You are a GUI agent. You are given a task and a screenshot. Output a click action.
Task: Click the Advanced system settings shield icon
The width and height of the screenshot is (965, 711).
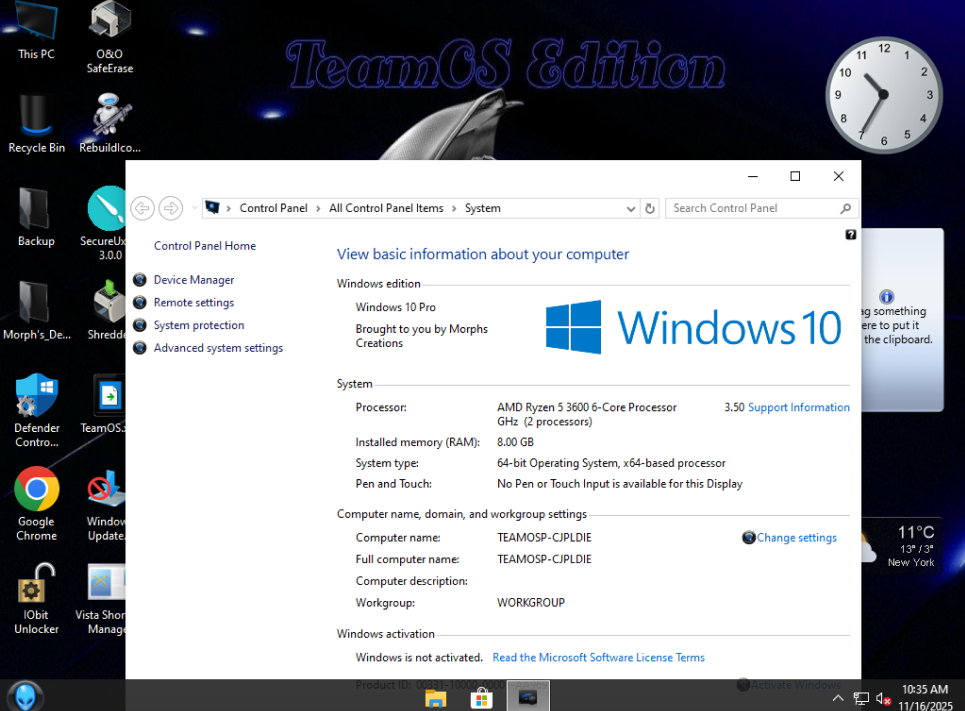pyautogui.click(x=140, y=348)
